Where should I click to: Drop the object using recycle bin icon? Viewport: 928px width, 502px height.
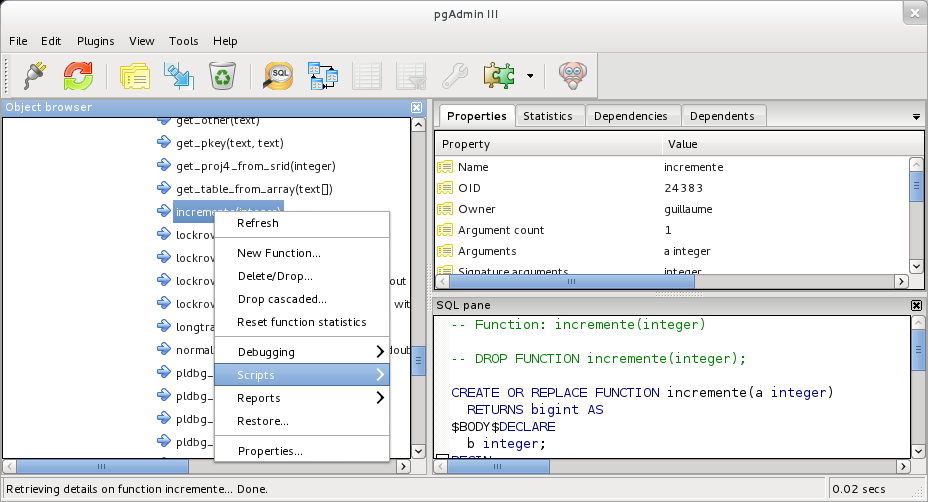coord(223,76)
